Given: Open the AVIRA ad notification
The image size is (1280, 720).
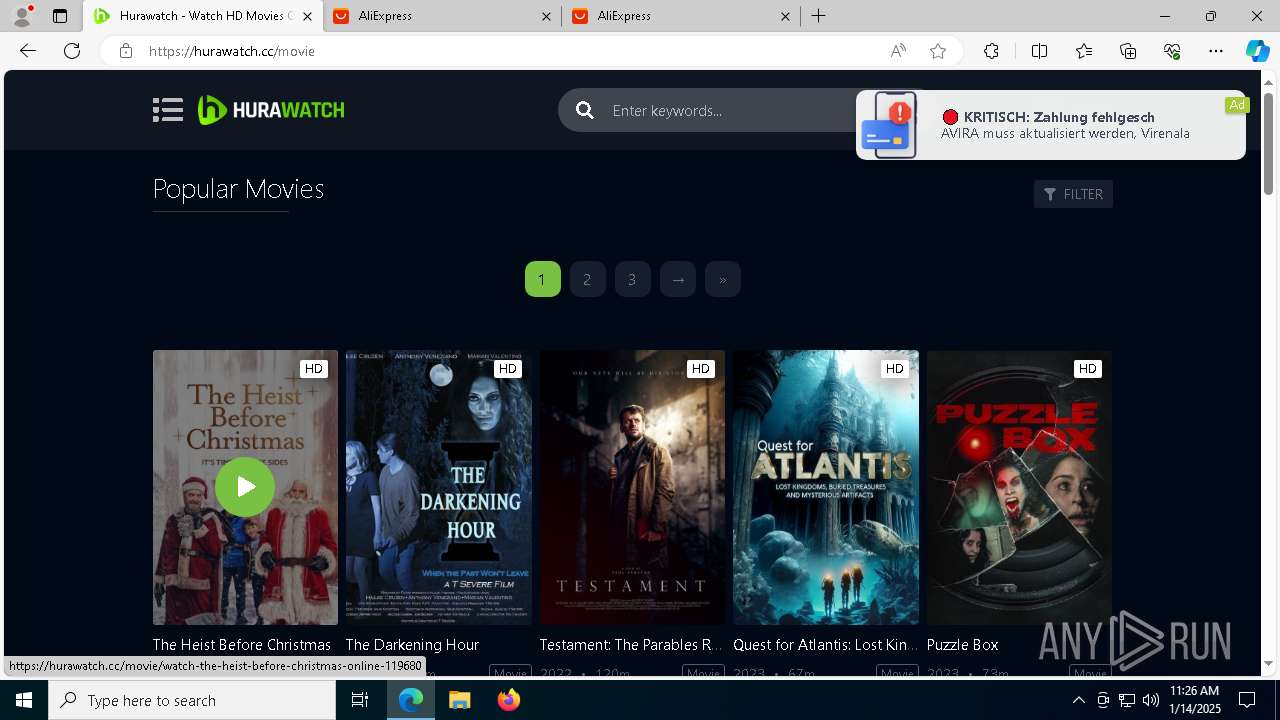Looking at the screenshot, I should [x=1050, y=125].
